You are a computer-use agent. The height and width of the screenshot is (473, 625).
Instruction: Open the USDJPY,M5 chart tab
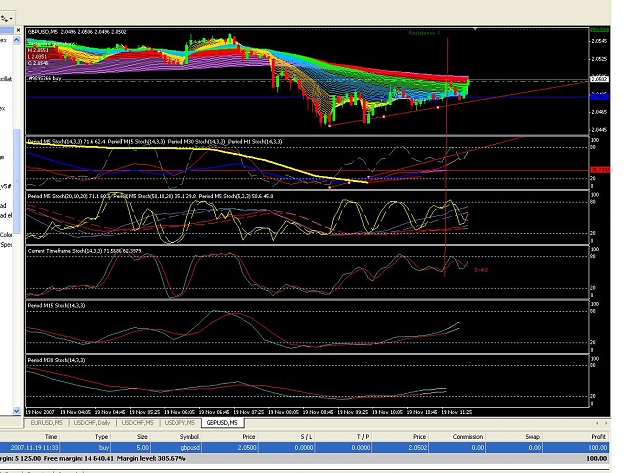(180, 422)
